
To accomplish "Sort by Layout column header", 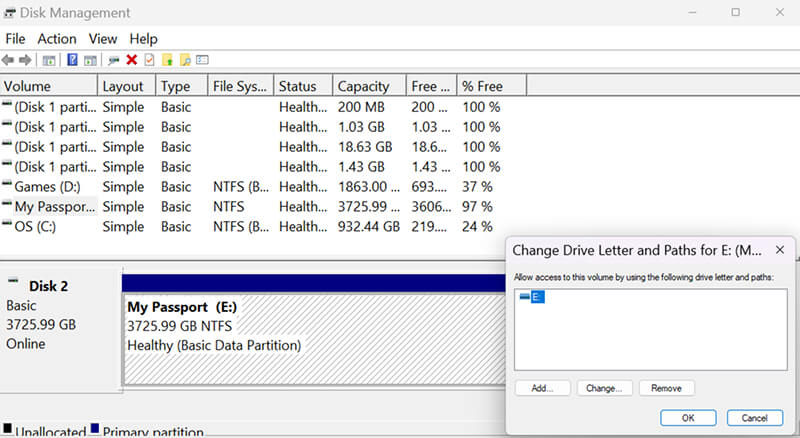I will 126,86.
